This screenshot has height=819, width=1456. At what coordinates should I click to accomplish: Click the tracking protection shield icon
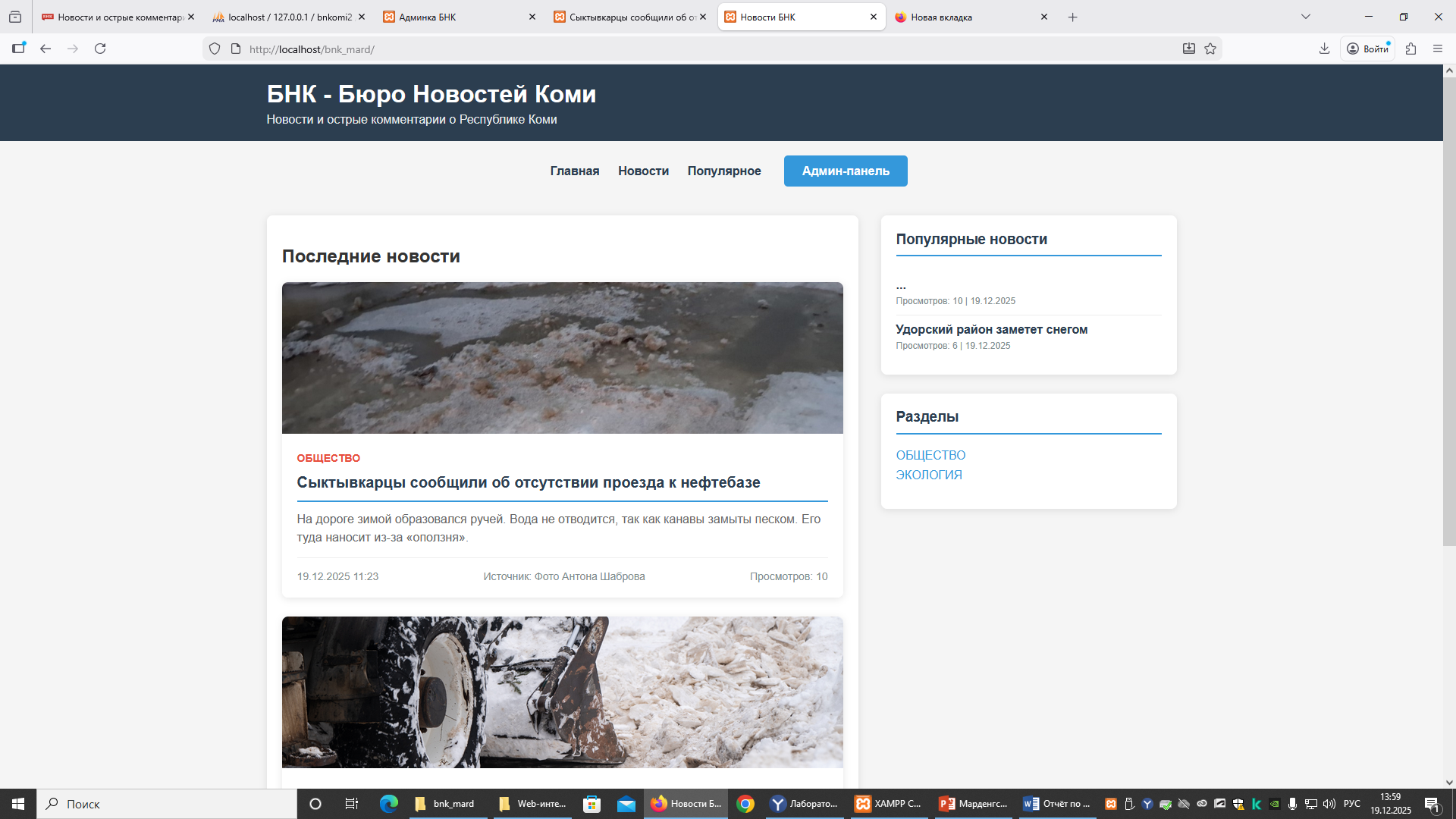coord(215,49)
